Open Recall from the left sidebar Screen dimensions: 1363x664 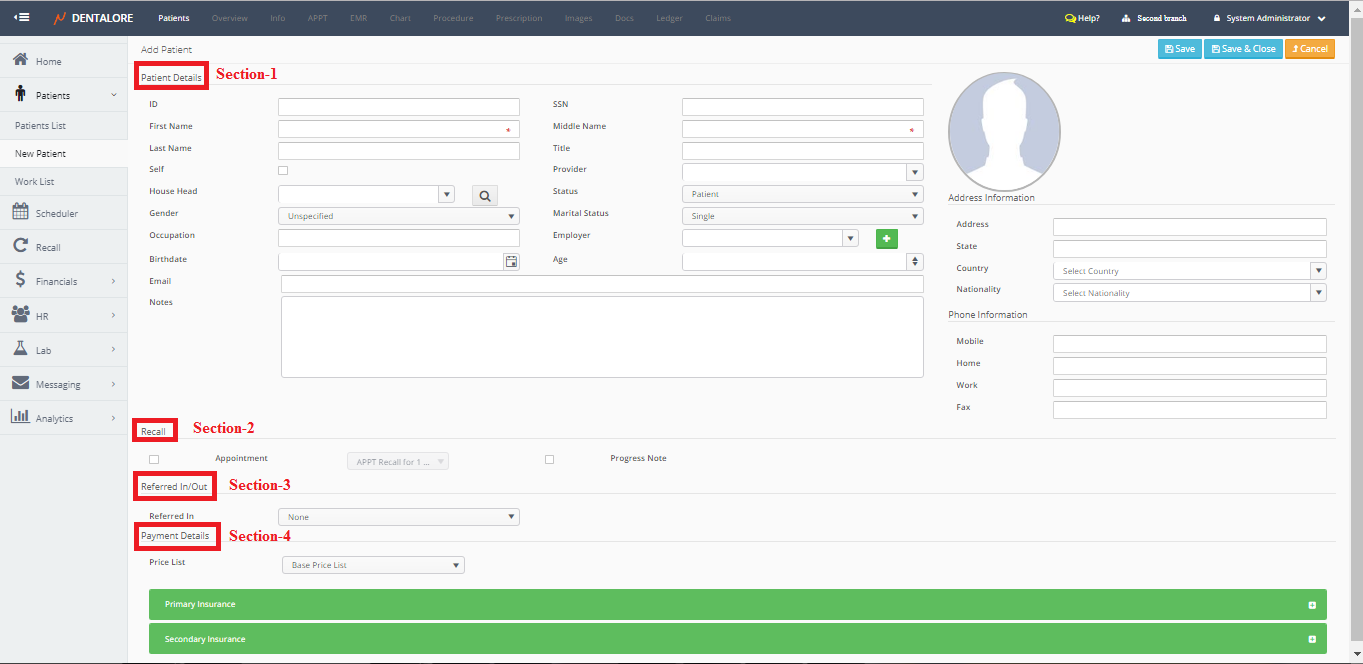point(48,247)
